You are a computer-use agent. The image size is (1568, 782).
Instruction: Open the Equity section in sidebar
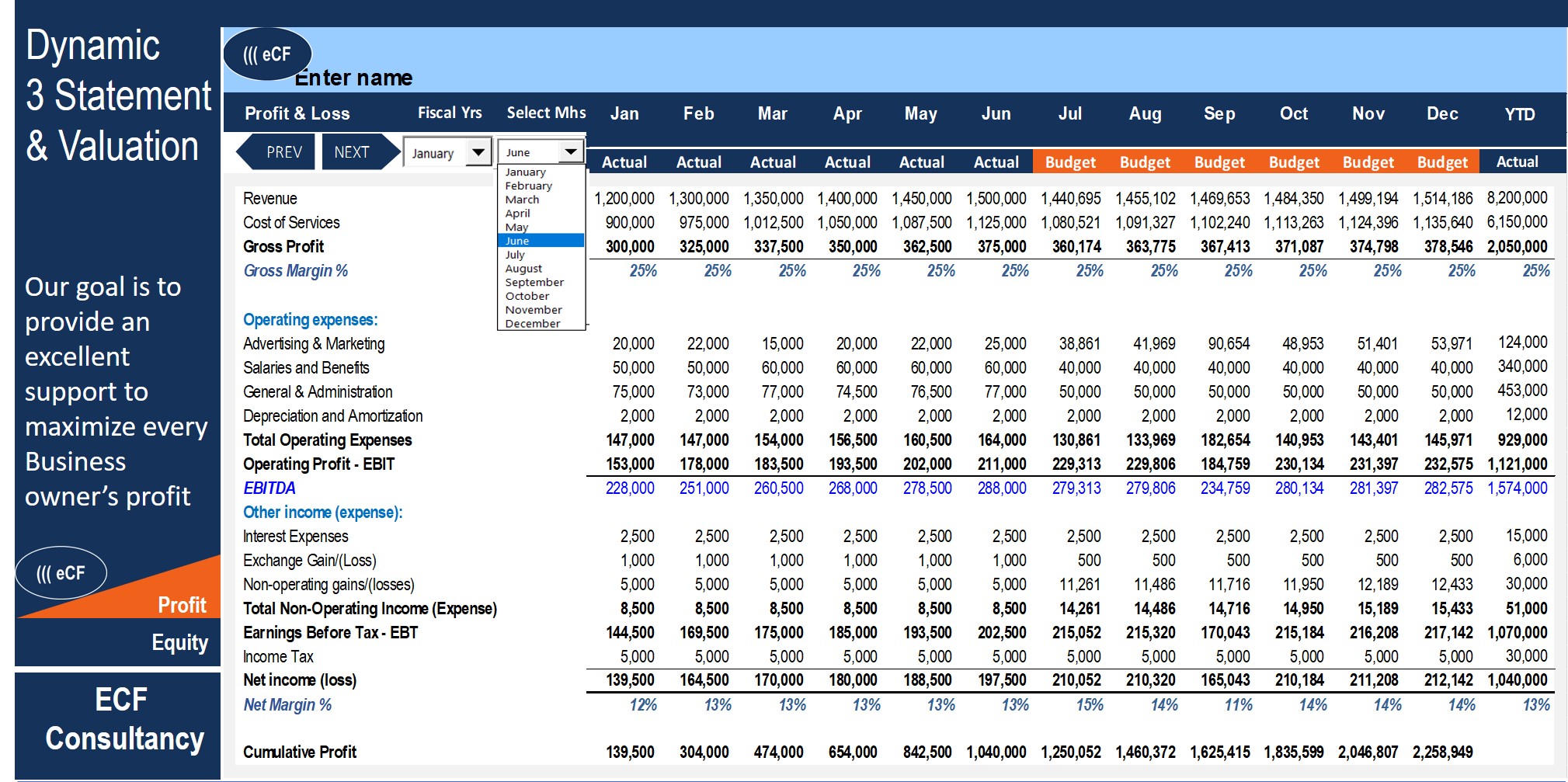click(180, 643)
